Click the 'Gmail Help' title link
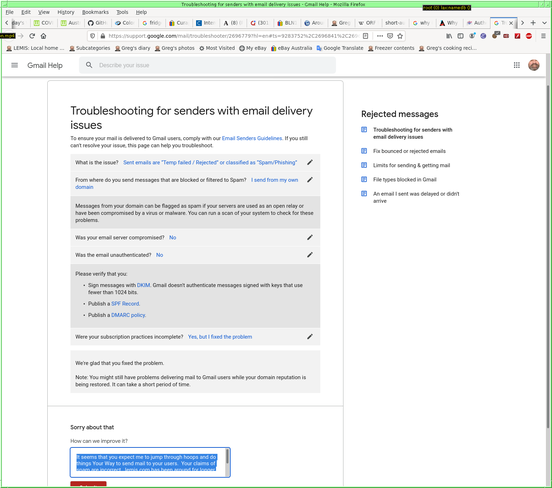The image size is (552, 488). (45, 65)
